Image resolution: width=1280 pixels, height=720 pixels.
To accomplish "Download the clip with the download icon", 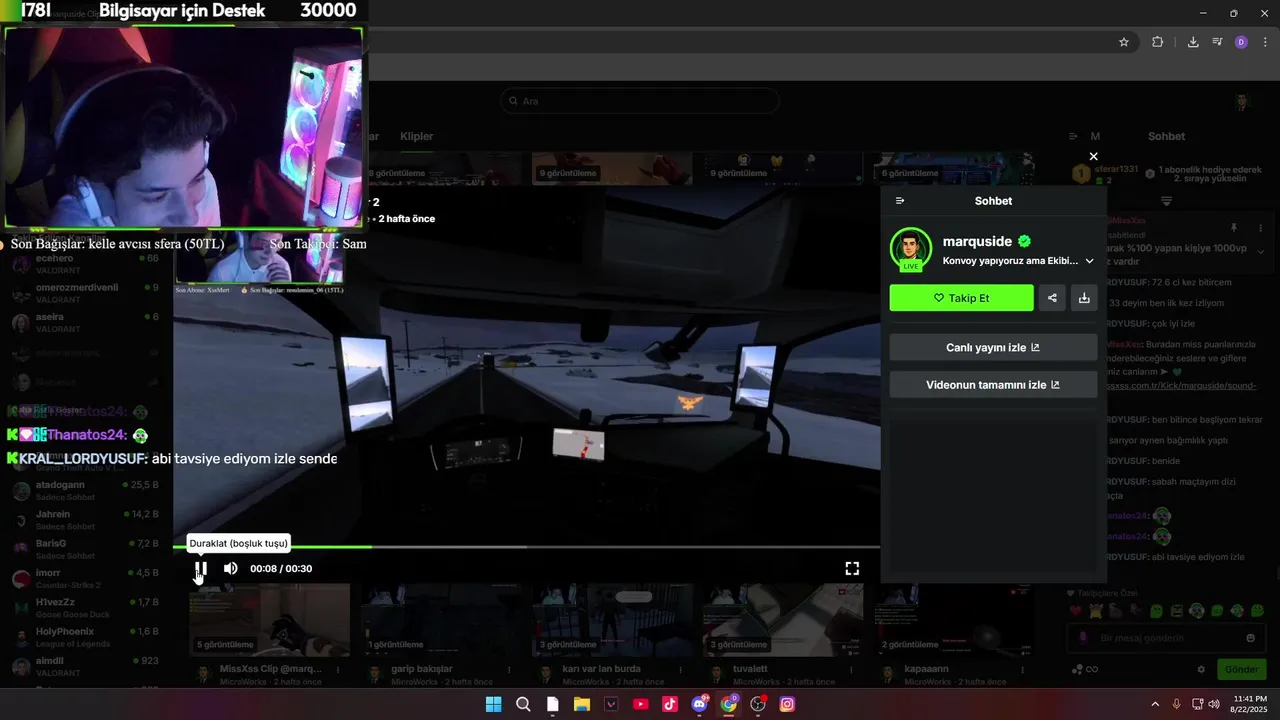I will tap(1084, 298).
